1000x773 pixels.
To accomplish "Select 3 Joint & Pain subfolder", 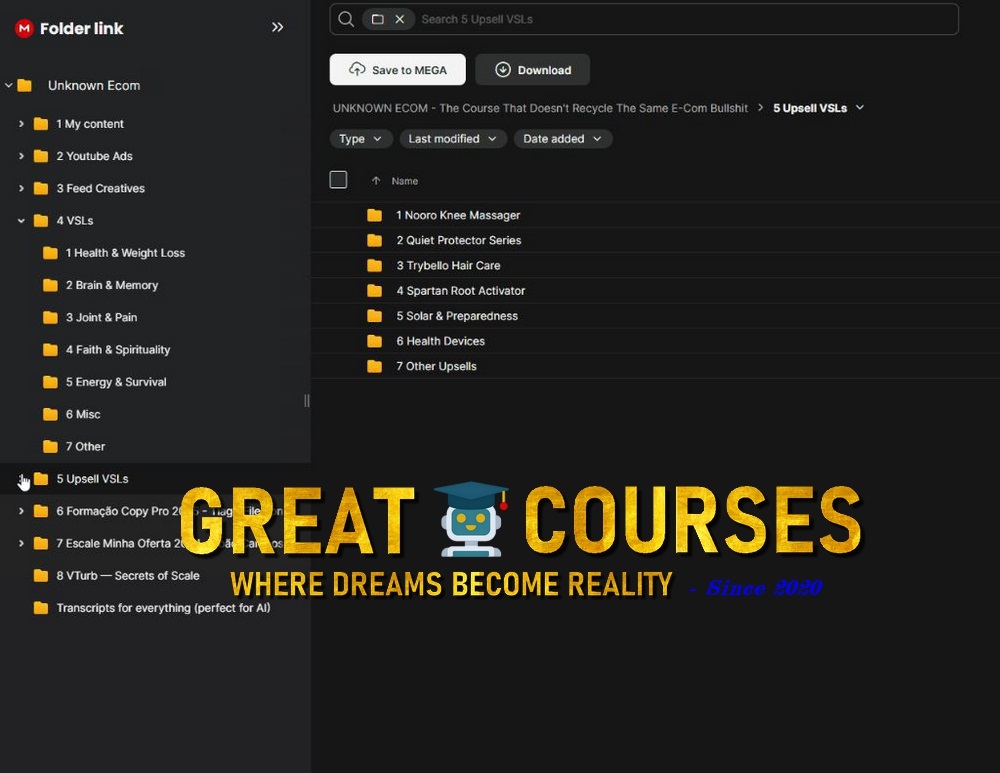I will click(x=101, y=317).
